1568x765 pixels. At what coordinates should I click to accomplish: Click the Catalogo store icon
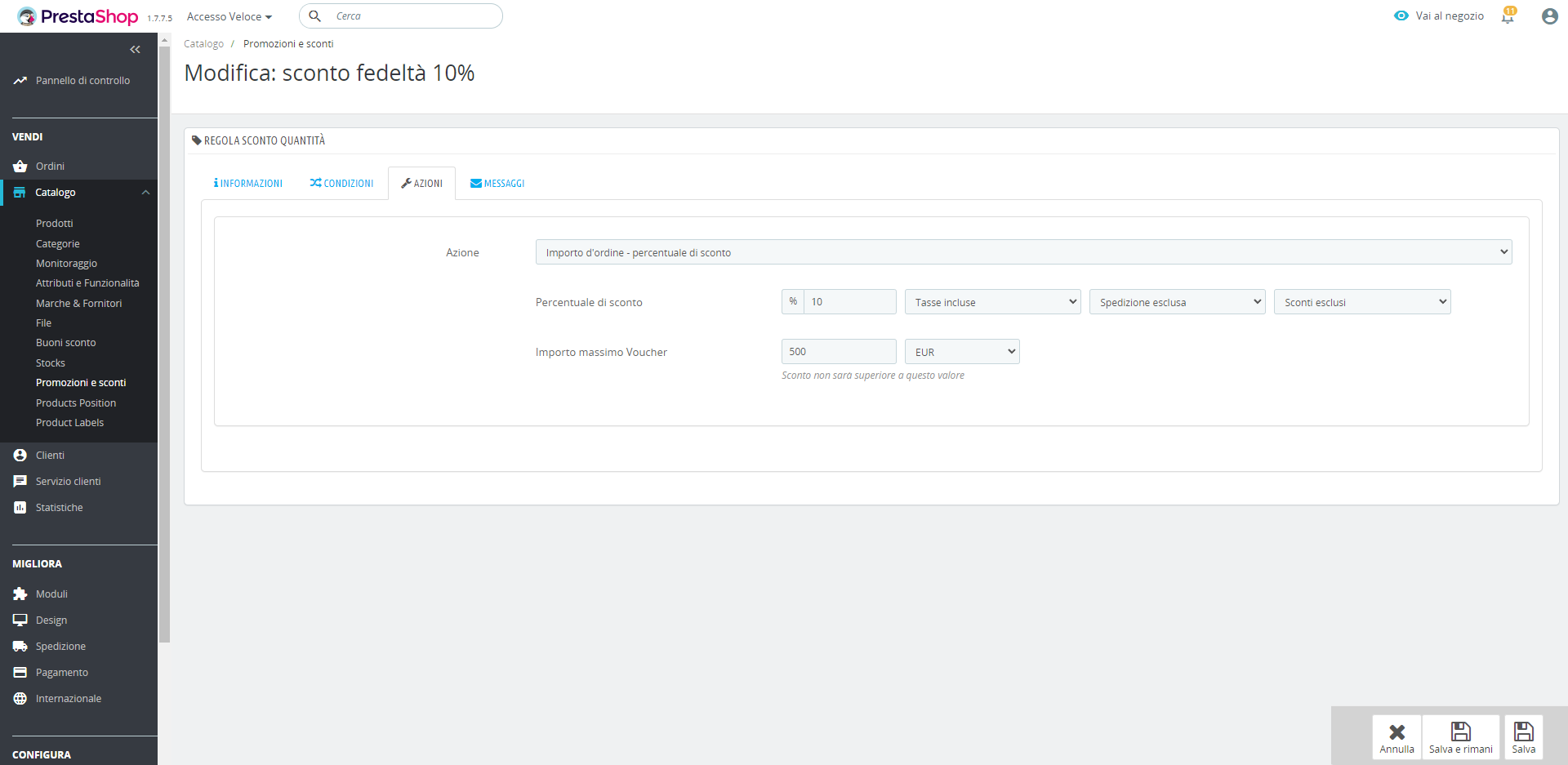click(20, 193)
